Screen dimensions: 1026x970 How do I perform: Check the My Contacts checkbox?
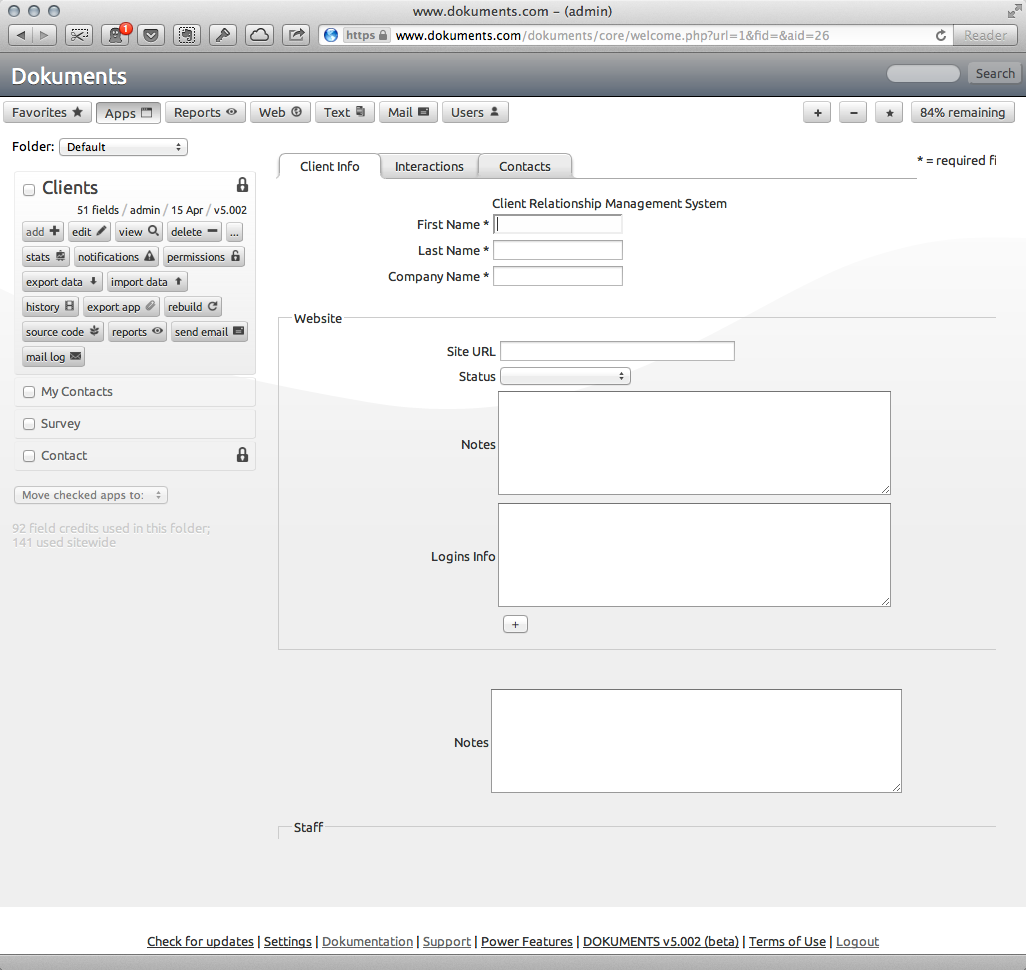(x=29, y=392)
